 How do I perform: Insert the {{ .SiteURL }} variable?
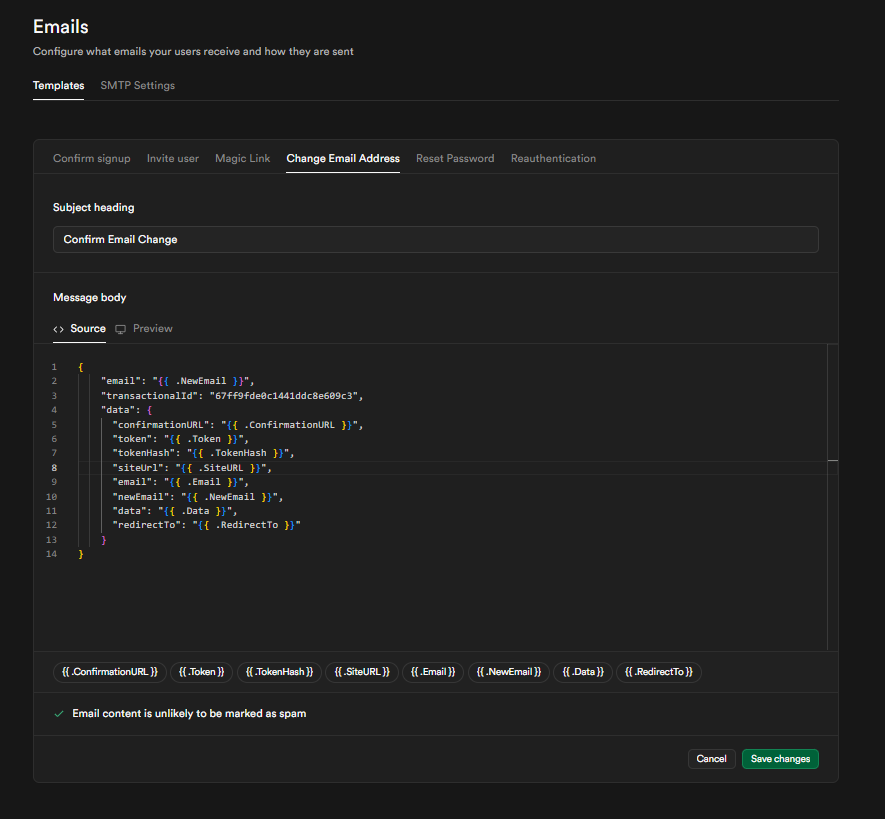tap(361, 672)
